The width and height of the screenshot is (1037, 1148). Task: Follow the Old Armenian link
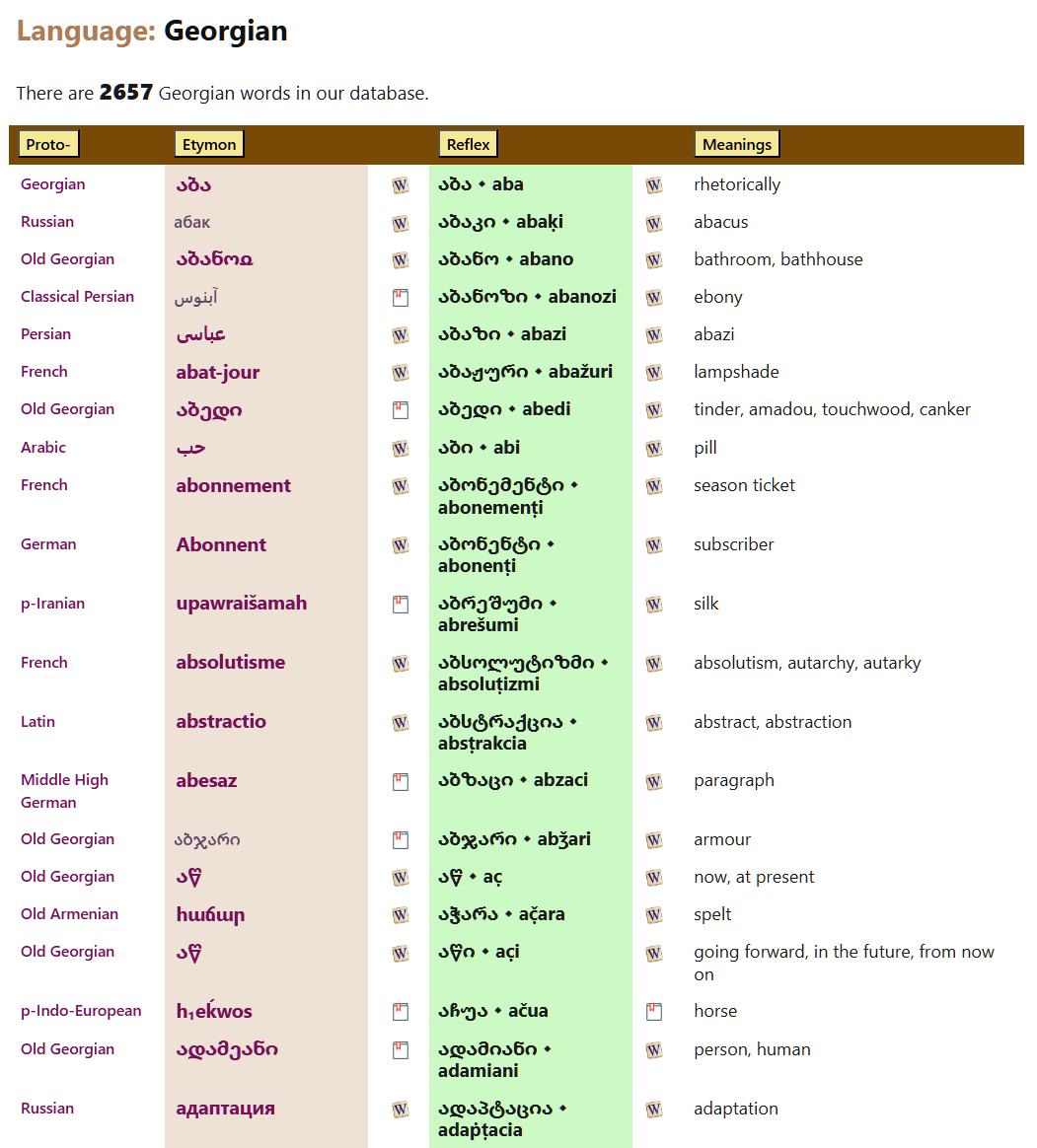tap(70, 913)
